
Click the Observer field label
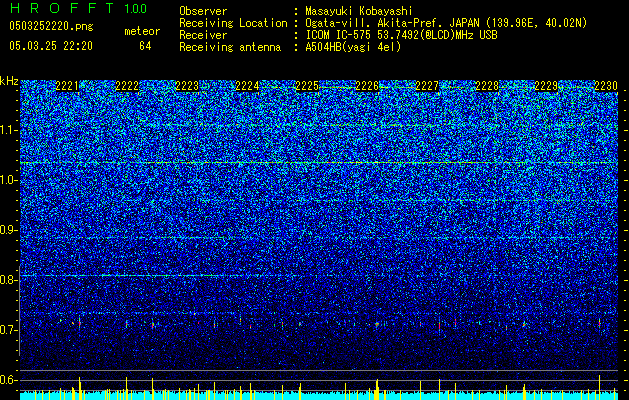203,11
